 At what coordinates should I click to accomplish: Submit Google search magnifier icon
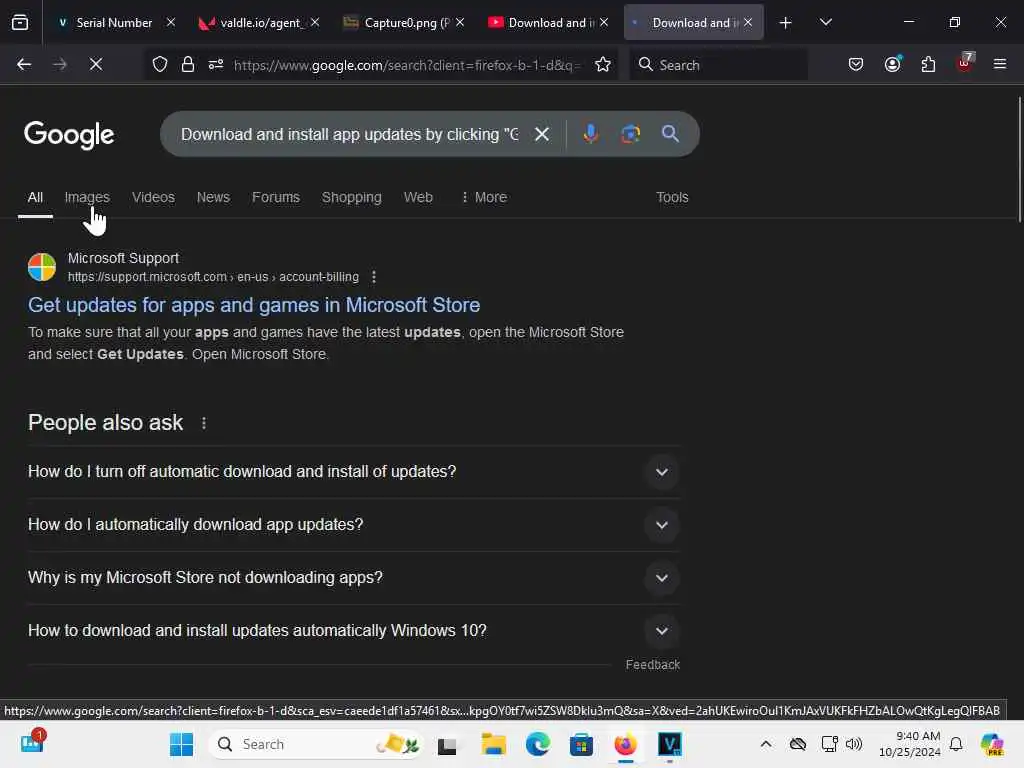pos(670,134)
